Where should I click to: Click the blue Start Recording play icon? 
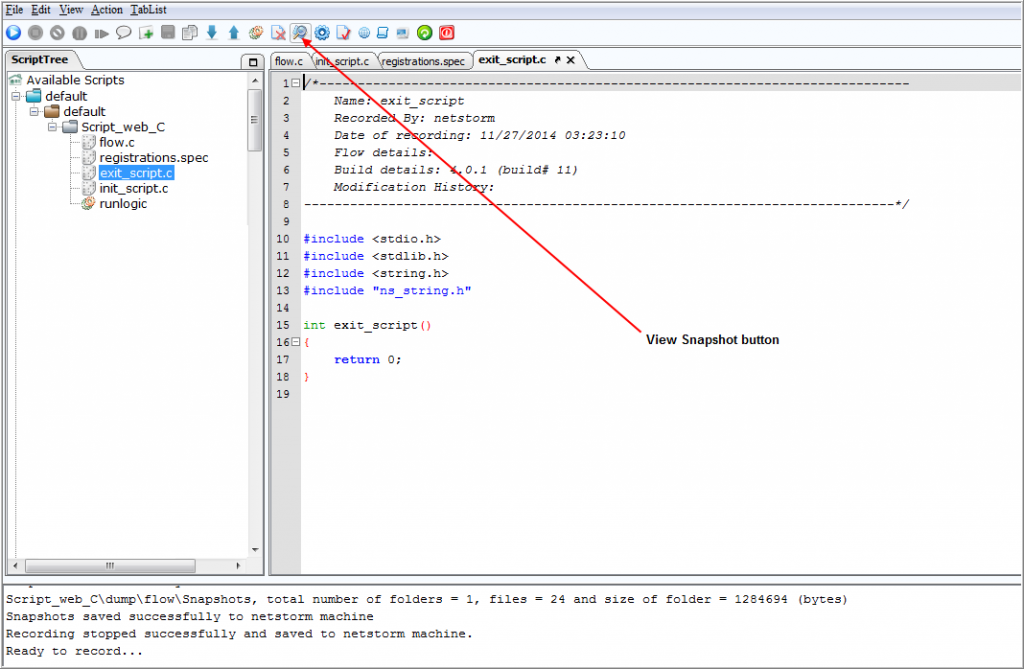coord(14,33)
